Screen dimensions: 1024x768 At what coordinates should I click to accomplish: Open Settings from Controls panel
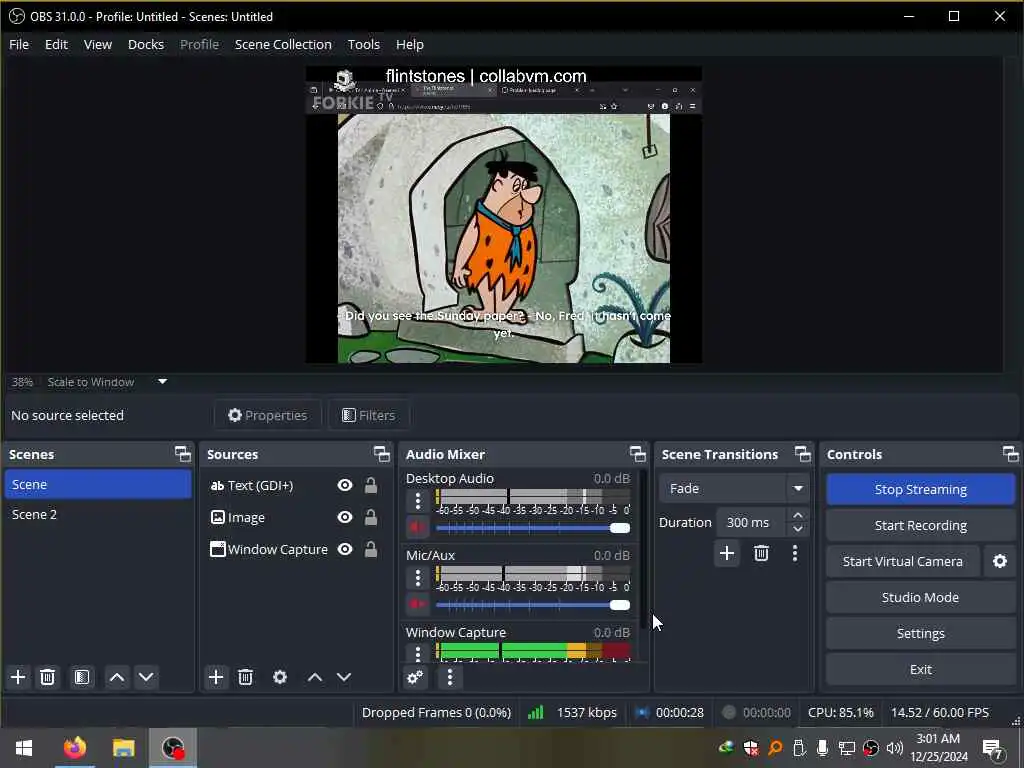pos(921,633)
